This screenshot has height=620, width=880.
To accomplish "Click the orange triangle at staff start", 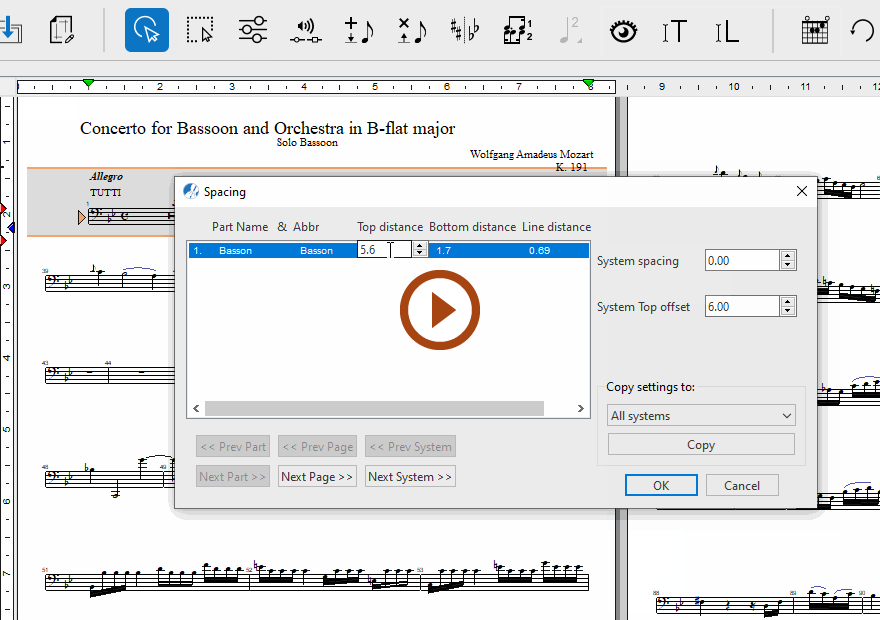I will pos(82,217).
